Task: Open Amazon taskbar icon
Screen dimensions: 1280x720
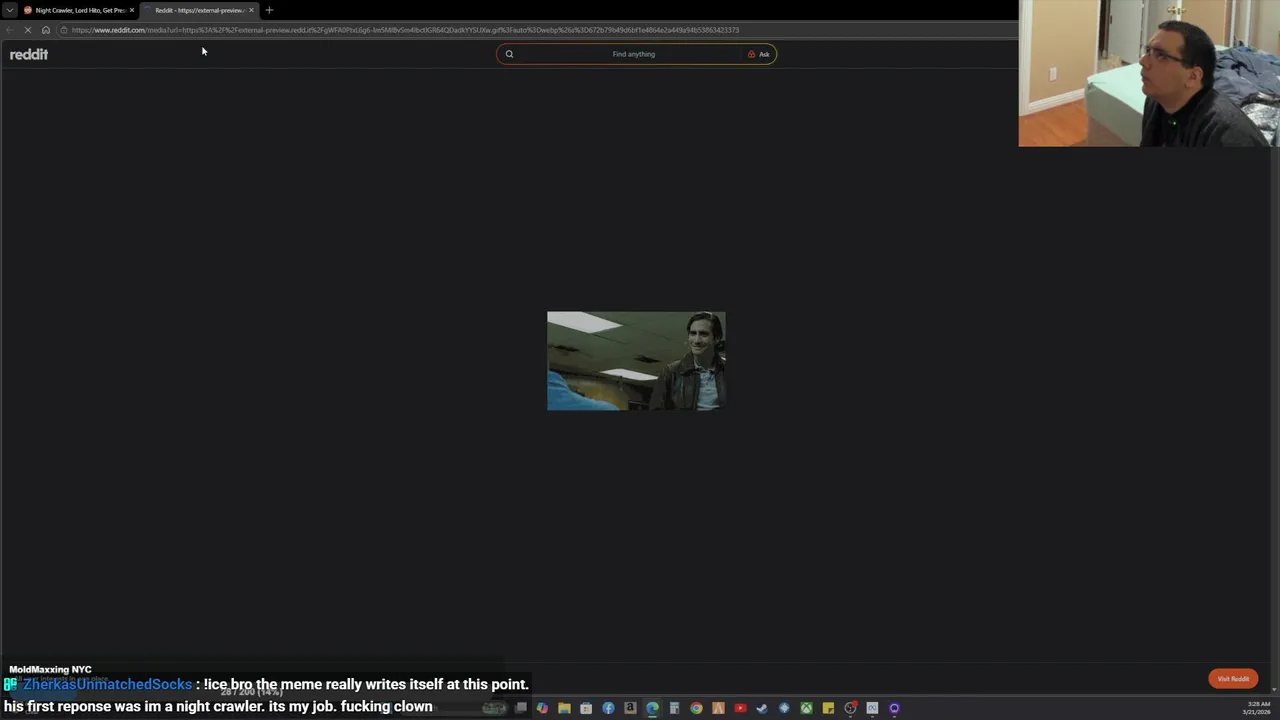Action: pyautogui.click(x=630, y=708)
